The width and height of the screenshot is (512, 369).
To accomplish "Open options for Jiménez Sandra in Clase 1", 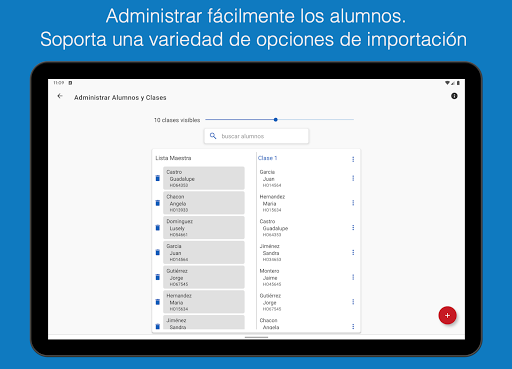I will tap(353, 252).
